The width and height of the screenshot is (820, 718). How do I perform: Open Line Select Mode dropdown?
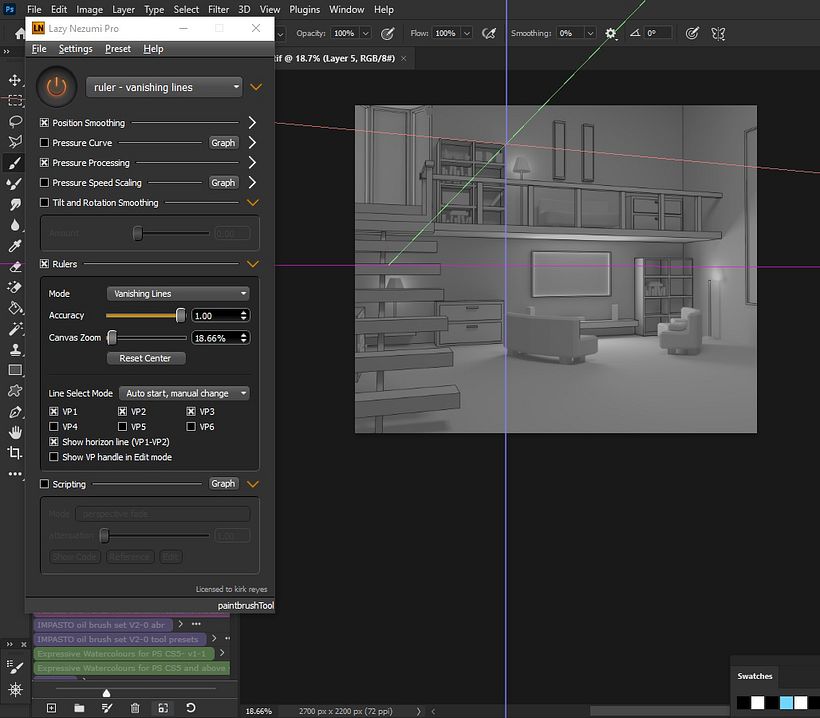pyautogui.click(x=184, y=393)
